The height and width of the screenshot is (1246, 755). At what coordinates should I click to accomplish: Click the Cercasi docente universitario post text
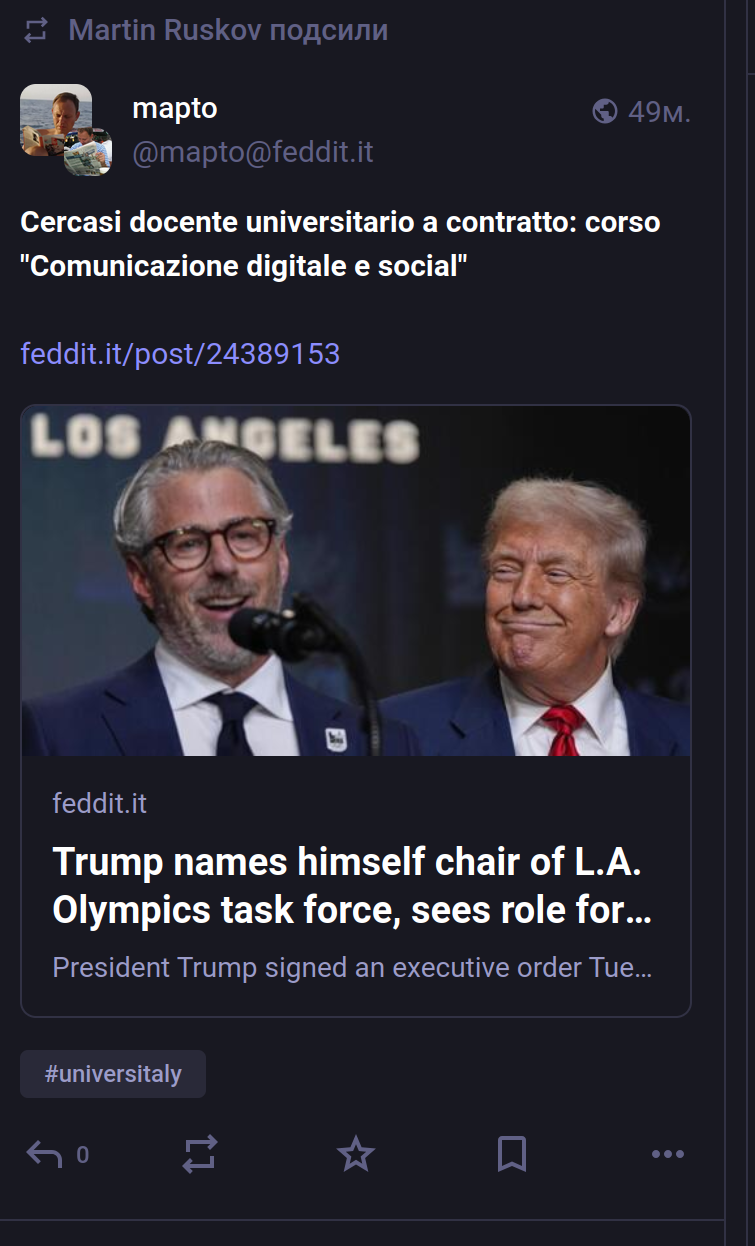[x=340, y=245]
